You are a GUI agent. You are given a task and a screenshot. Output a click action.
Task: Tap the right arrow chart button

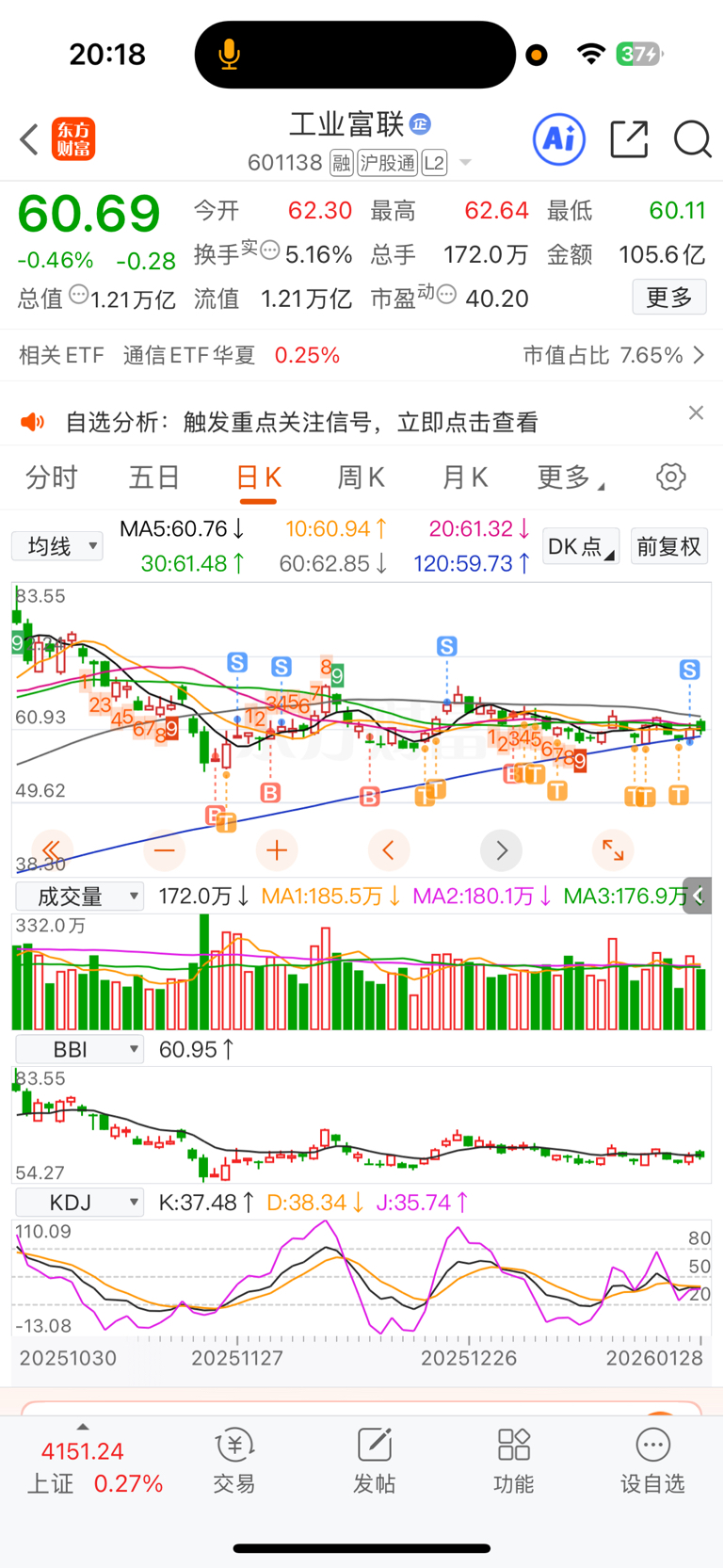(501, 850)
